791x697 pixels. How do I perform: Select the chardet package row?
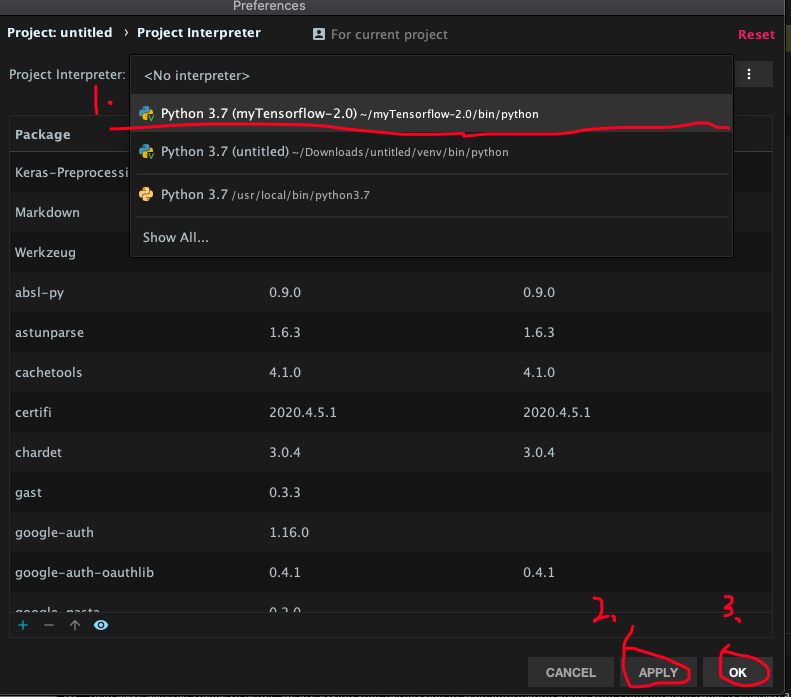click(391, 452)
